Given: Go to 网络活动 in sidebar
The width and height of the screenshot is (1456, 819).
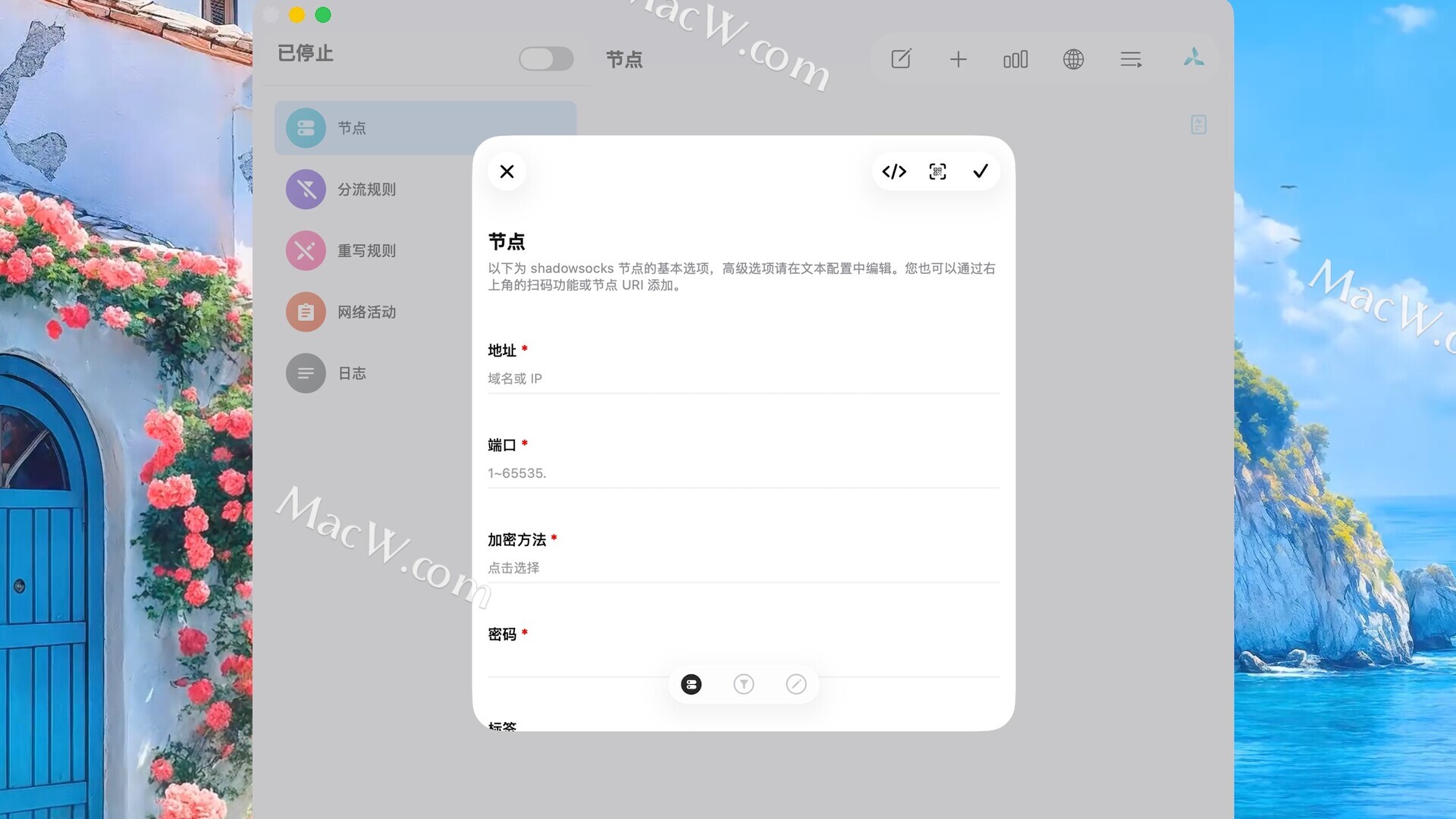Looking at the screenshot, I should [x=366, y=312].
